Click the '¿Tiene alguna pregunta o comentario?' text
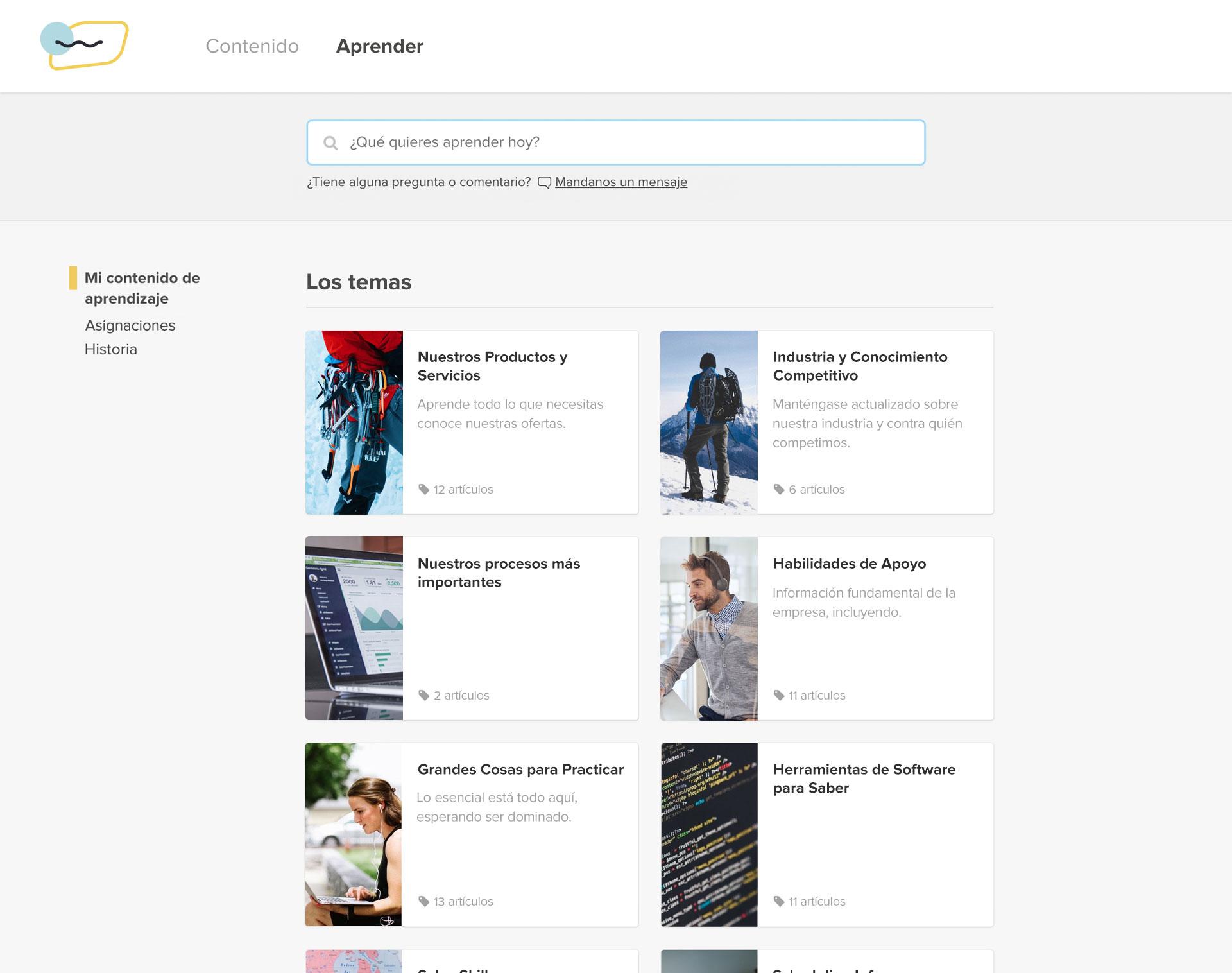The height and width of the screenshot is (973, 1232). pos(418,182)
